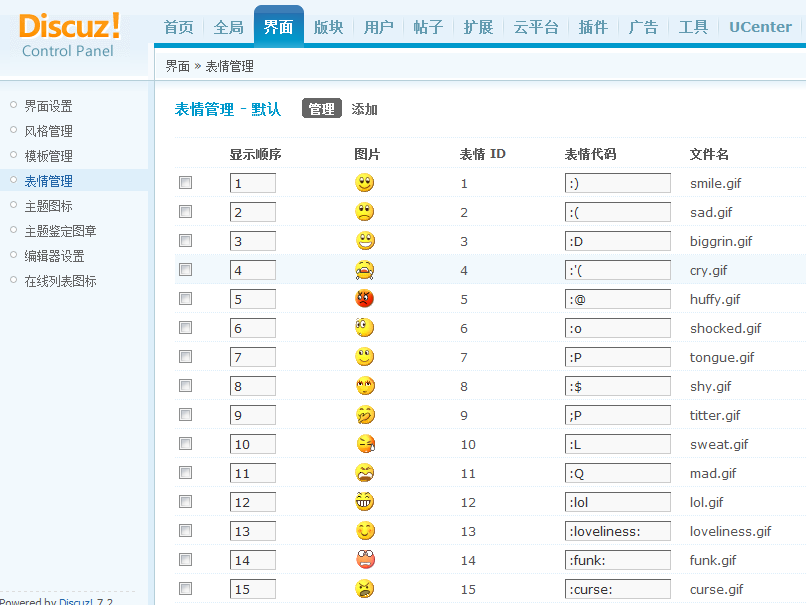Screen dimensions: 806x605
Task: Open 主题图标 in the sidebar
Action: [x=48, y=206]
